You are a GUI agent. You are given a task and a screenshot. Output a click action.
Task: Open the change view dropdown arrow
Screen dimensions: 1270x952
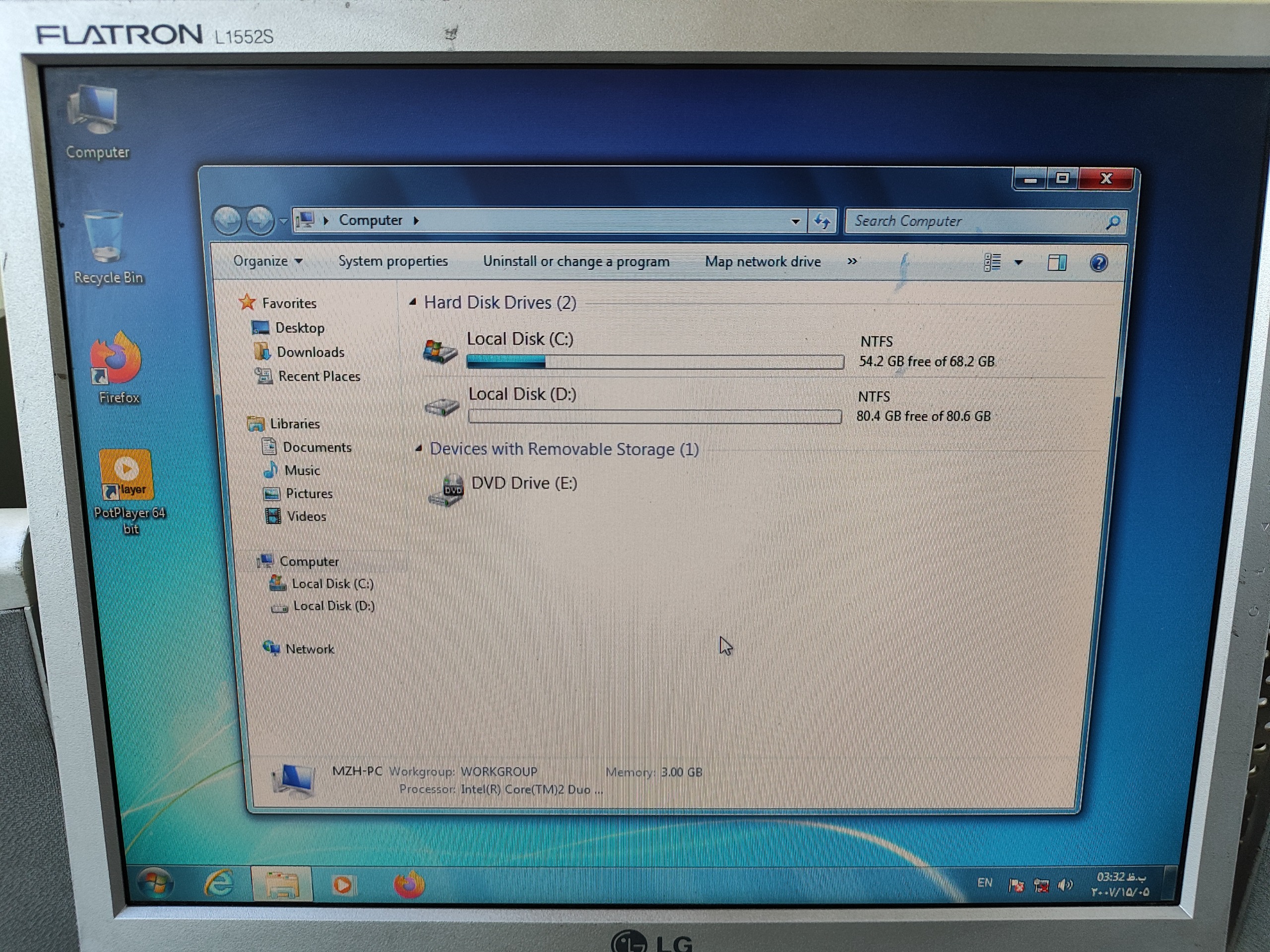1018,263
